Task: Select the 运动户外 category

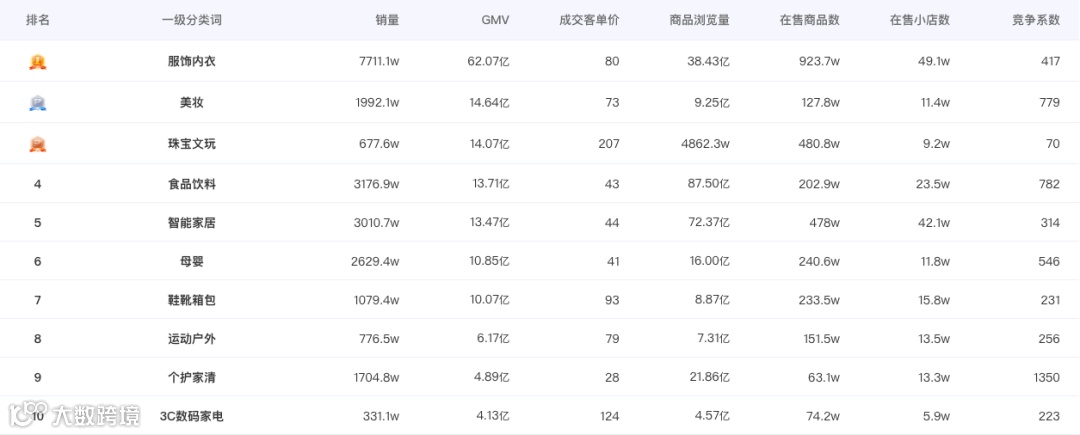Action: (x=191, y=339)
